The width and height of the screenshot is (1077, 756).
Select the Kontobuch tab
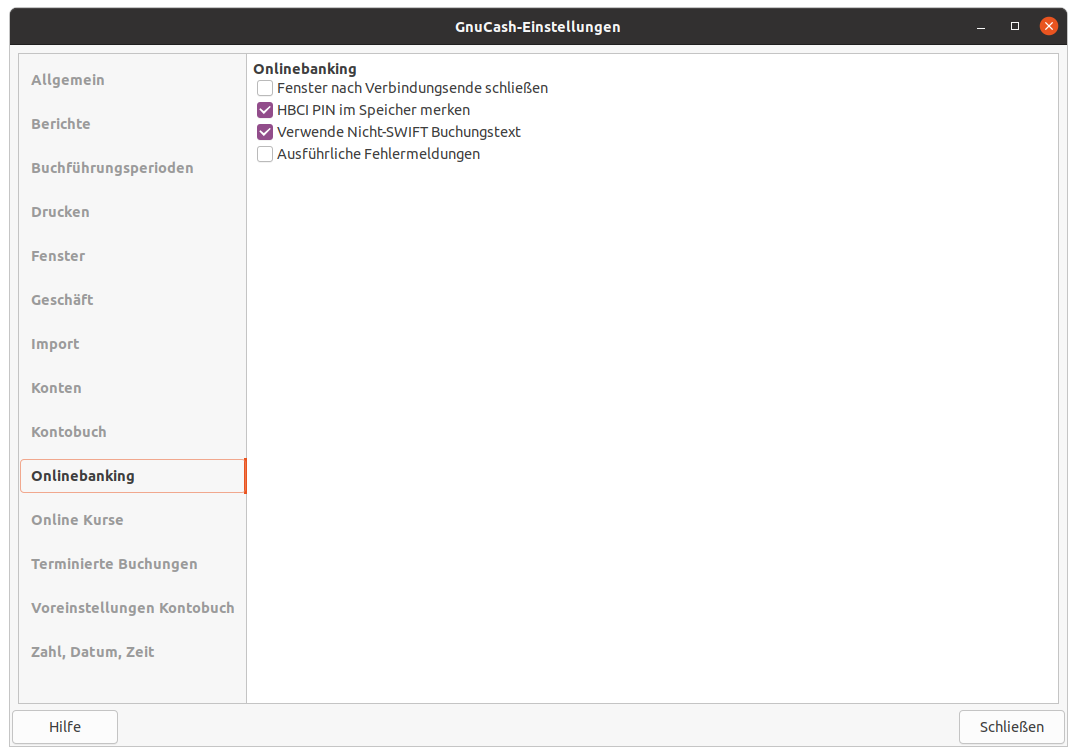[x=69, y=432]
